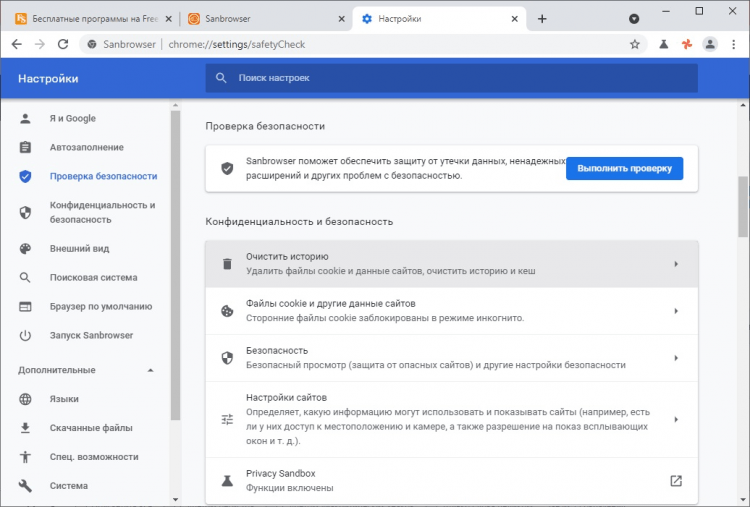
Task: Open Поисковая система settings section
Action: click(x=93, y=278)
